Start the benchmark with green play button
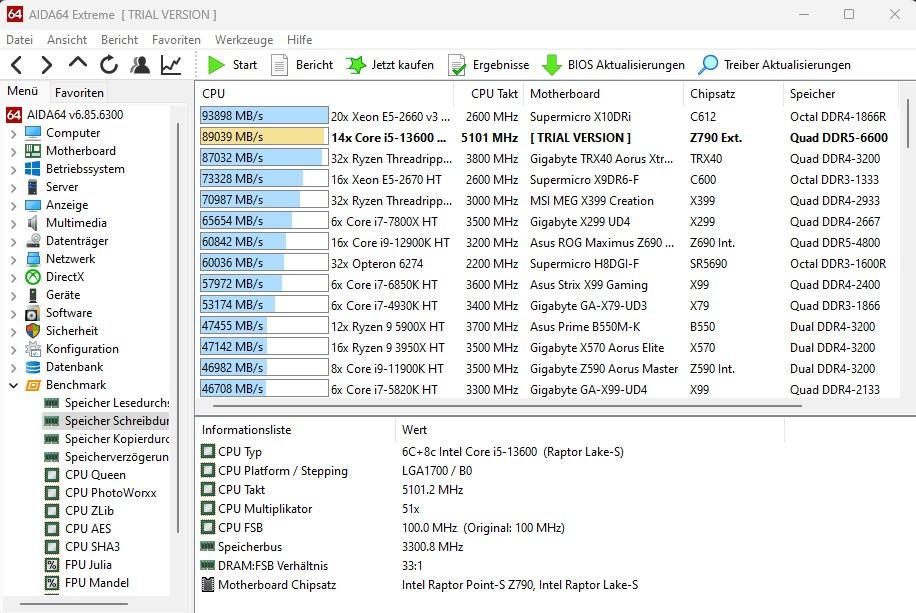Viewport: 916px width, 613px height. (232, 65)
